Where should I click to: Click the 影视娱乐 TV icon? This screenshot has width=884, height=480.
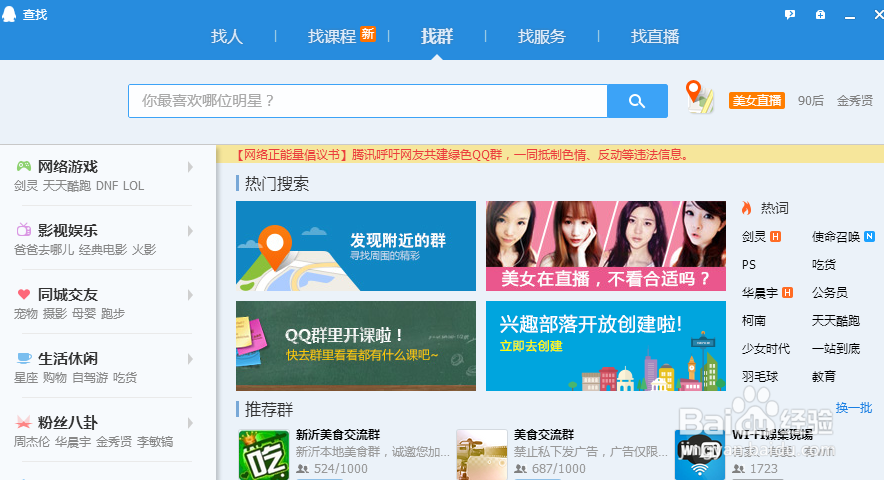(24, 230)
